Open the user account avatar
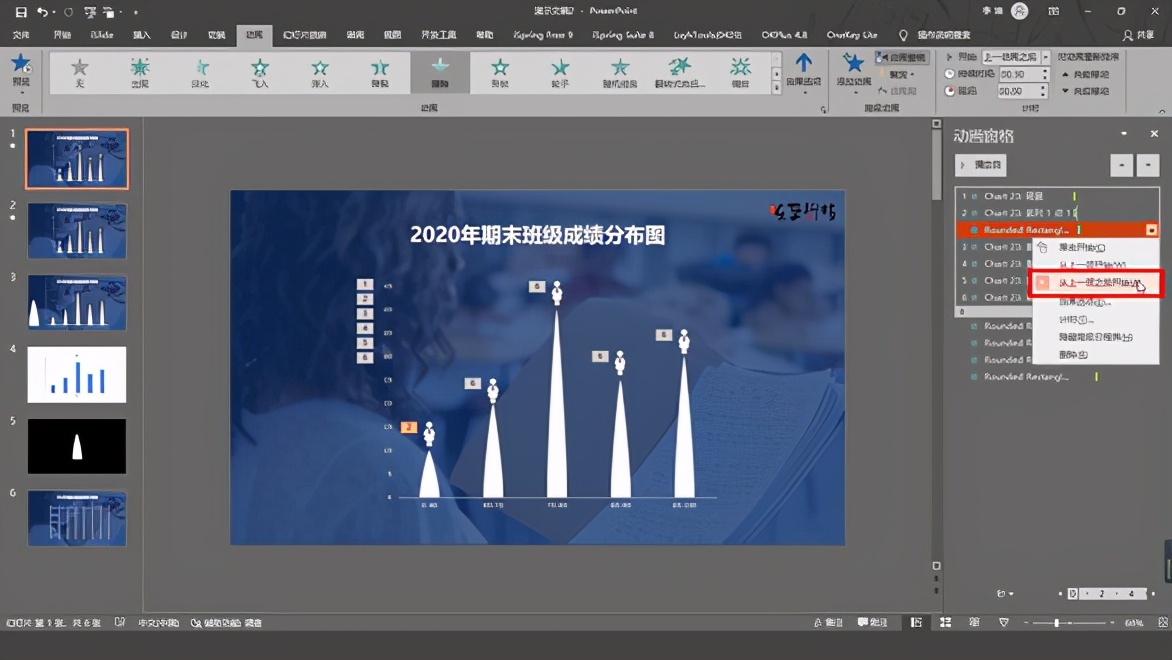Screen dimensions: 1172x660 tap(1019, 11)
